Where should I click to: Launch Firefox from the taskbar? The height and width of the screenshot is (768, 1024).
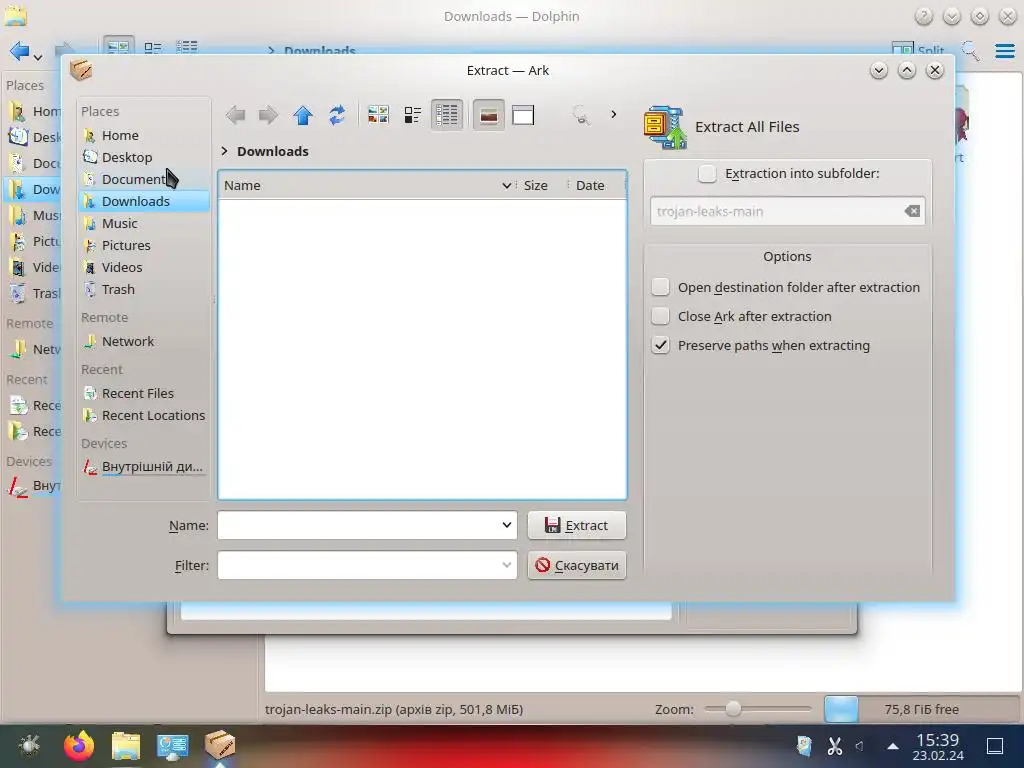click(79, 744)
